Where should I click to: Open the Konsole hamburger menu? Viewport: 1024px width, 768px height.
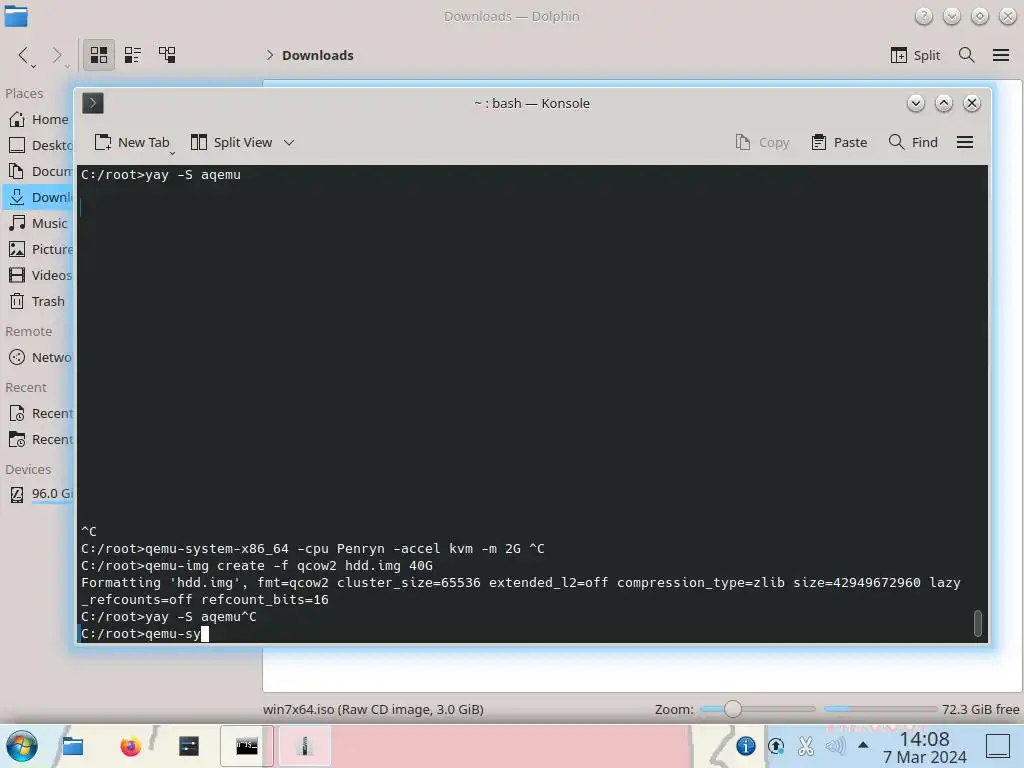click(x=965, y=142)
